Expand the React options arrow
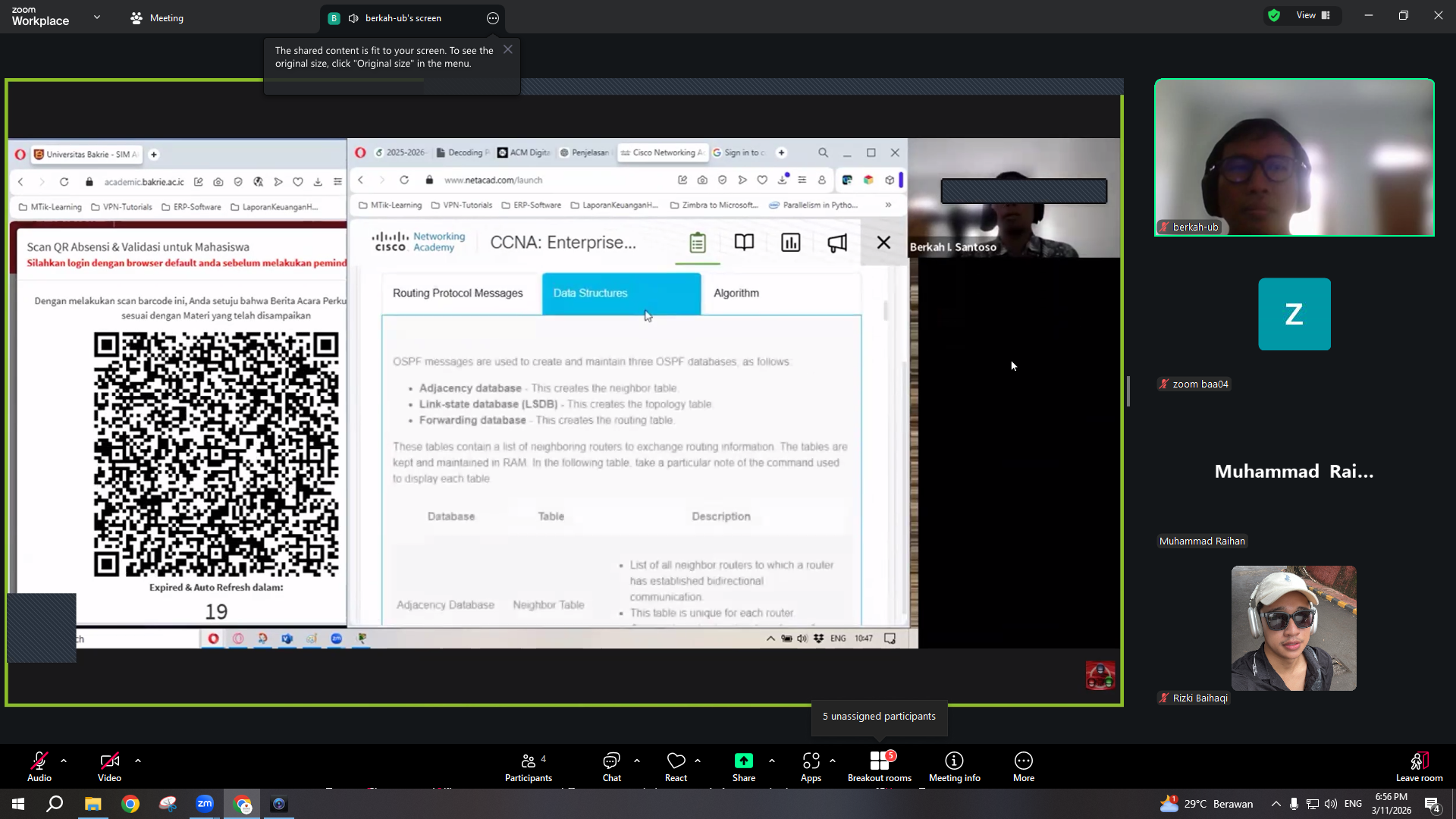This screenshot has height=819, width=1456. point(698,761)
